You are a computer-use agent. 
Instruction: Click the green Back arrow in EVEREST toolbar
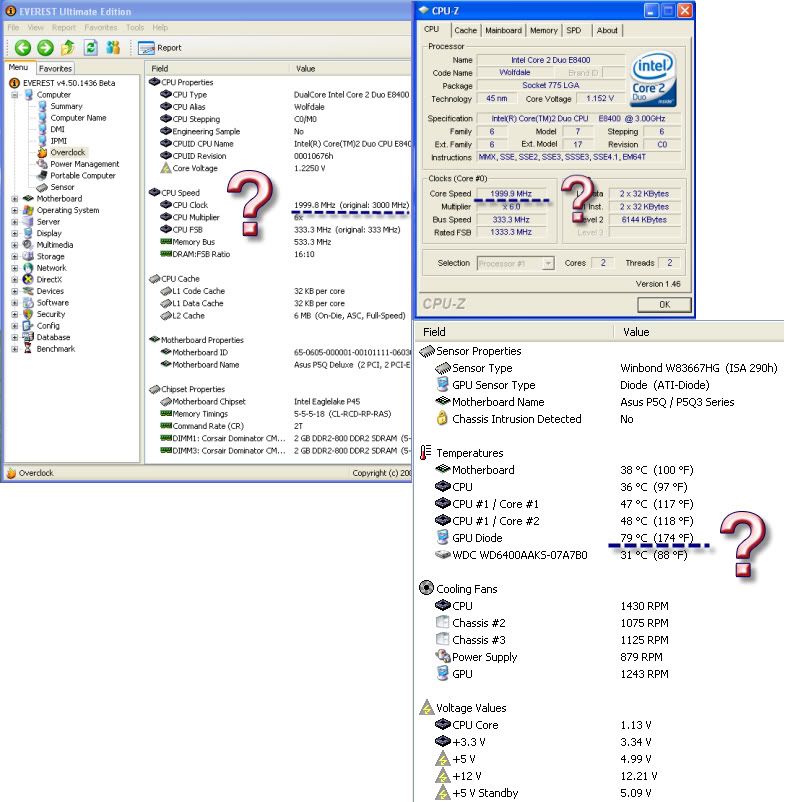tap(23, 48)
